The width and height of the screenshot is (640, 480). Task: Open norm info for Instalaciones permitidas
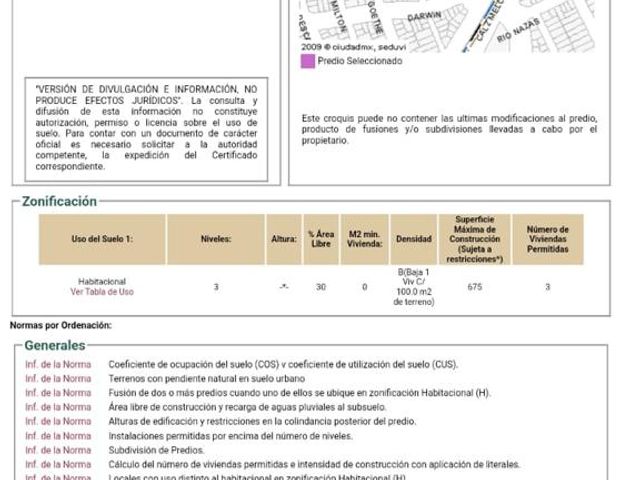coord(58,436)
